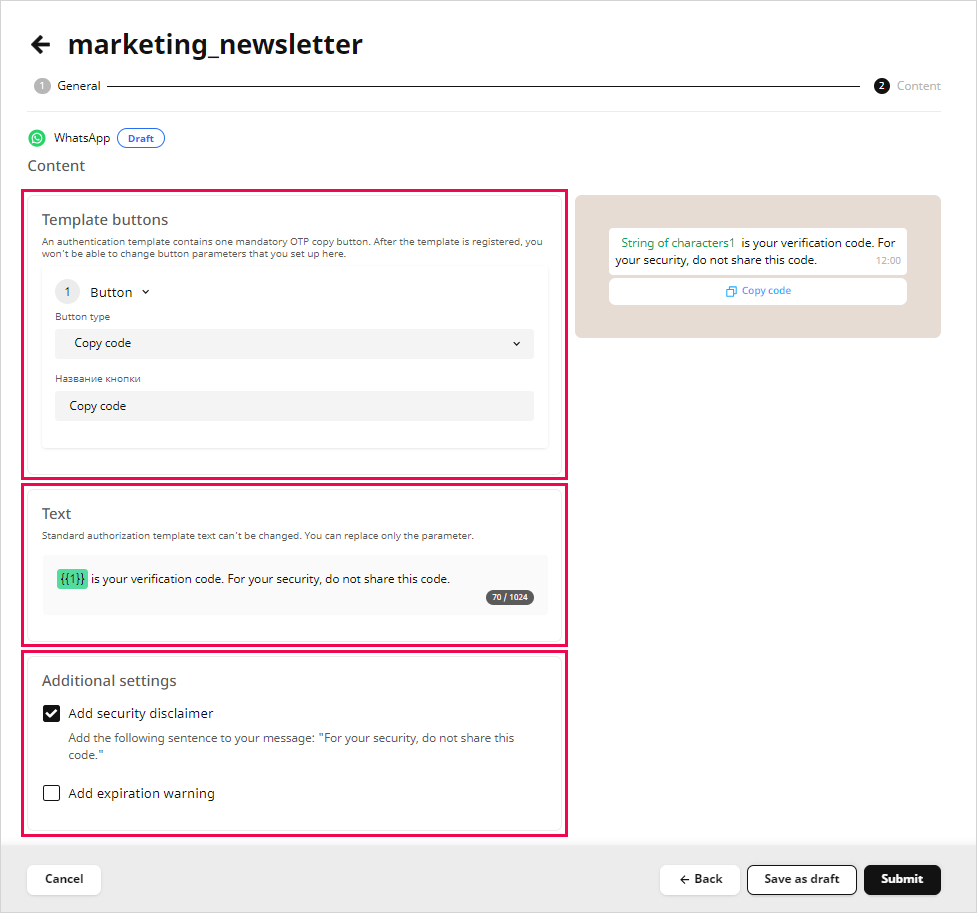The image size is (977, 913).
Task: Open the Button type Copy code dropdown
Action: point(294,343)
